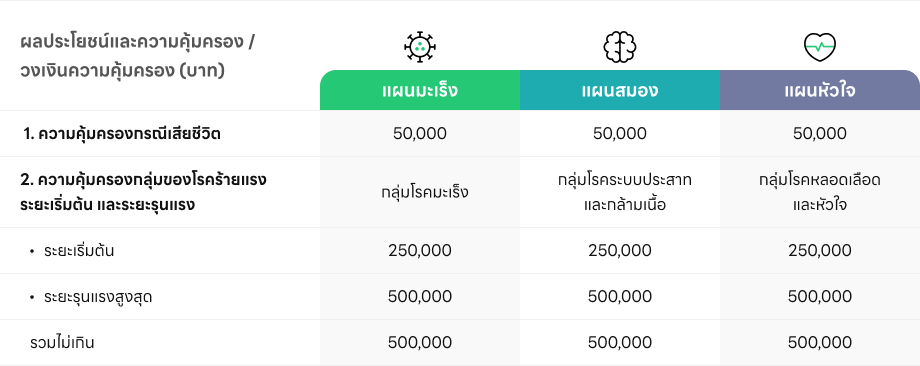Click the รวมไม่เกิน row label

62,343
